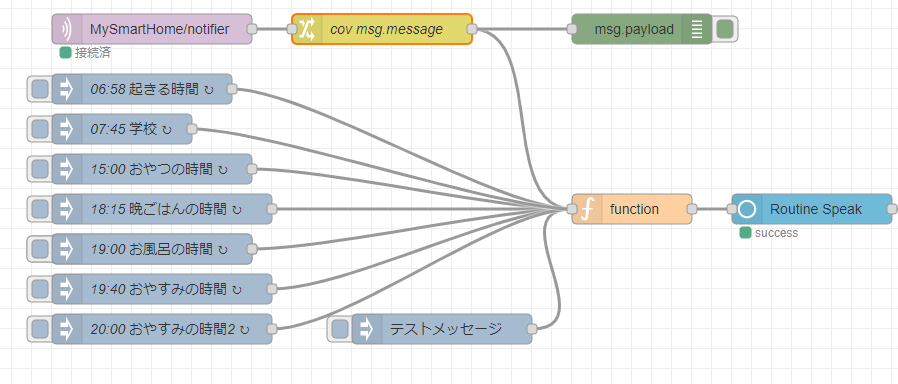Select the 20:00 おやすみの時間2 node label
The width and height of the screenshot is (898, 384).
coord(170,329)
